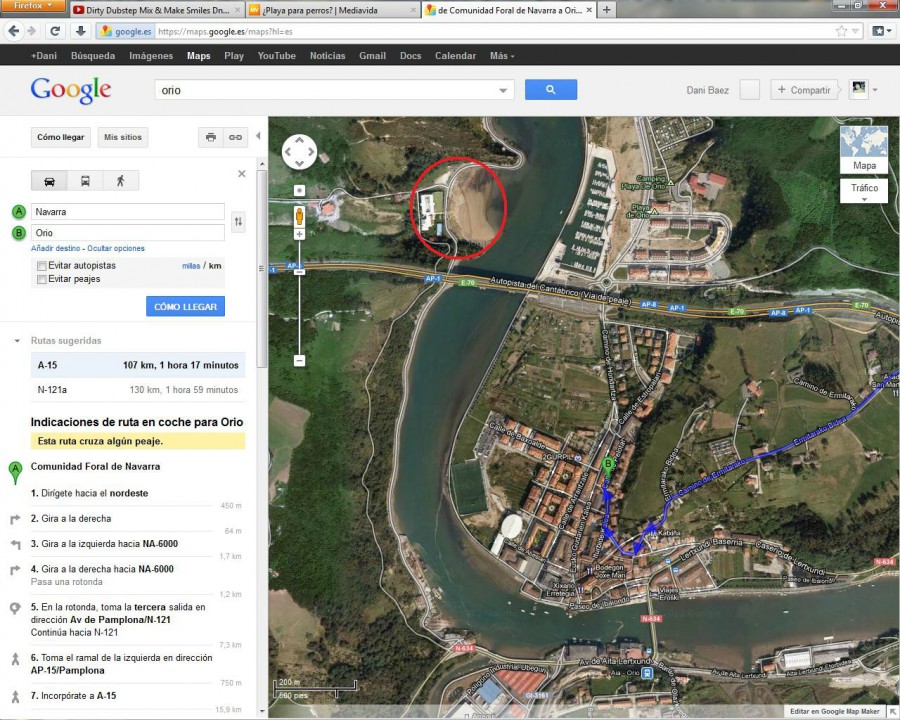
Task: Click the blue CÓMO LLEGAR button
Action: (185, 307)
